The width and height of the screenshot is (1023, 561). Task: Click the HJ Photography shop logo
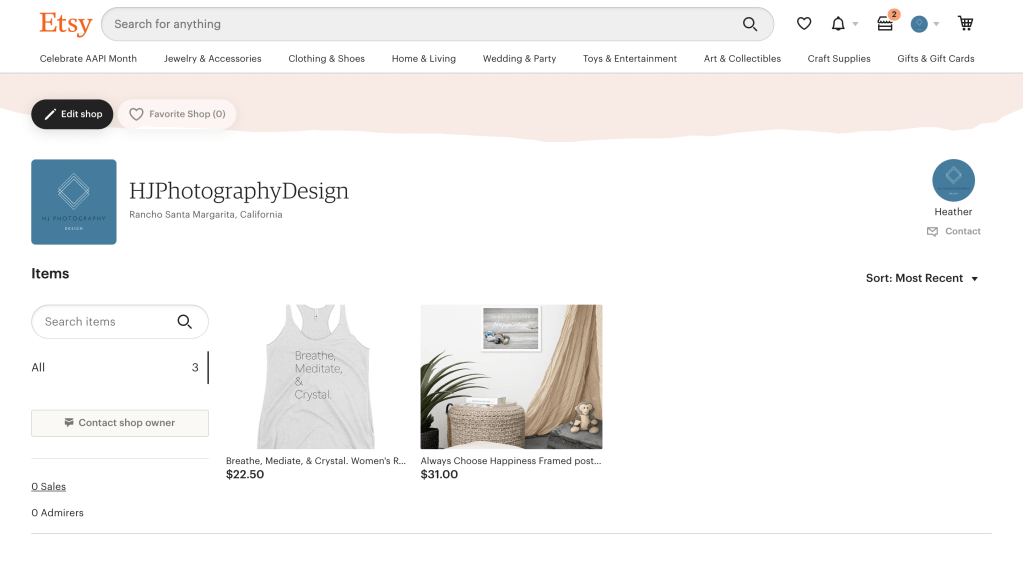click(74, 202)
